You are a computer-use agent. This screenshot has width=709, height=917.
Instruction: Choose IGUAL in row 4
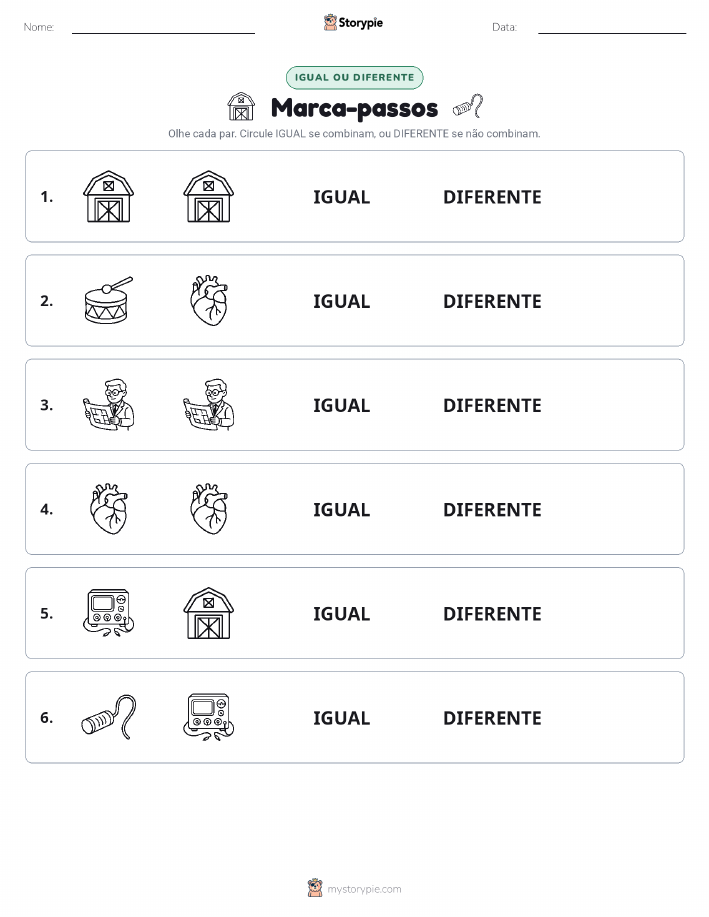[342, 509]
